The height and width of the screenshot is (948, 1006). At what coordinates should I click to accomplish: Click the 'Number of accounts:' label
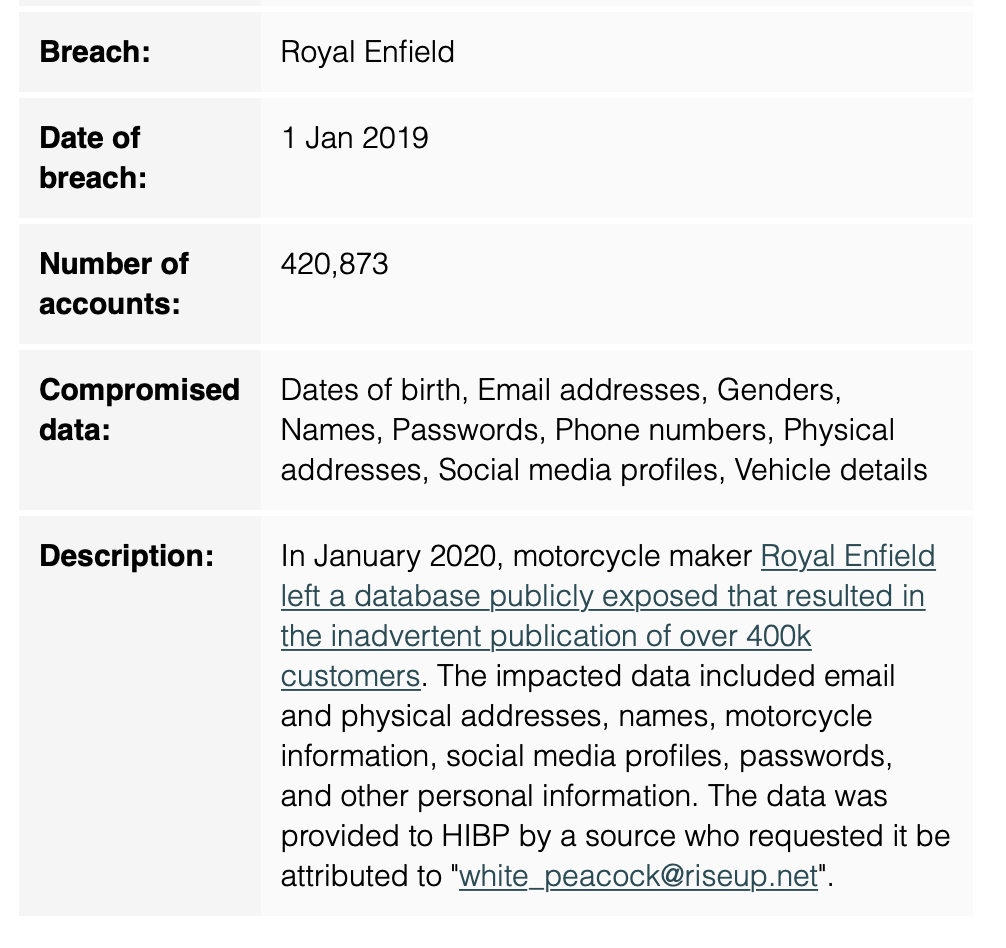click(x=114, y=284)
